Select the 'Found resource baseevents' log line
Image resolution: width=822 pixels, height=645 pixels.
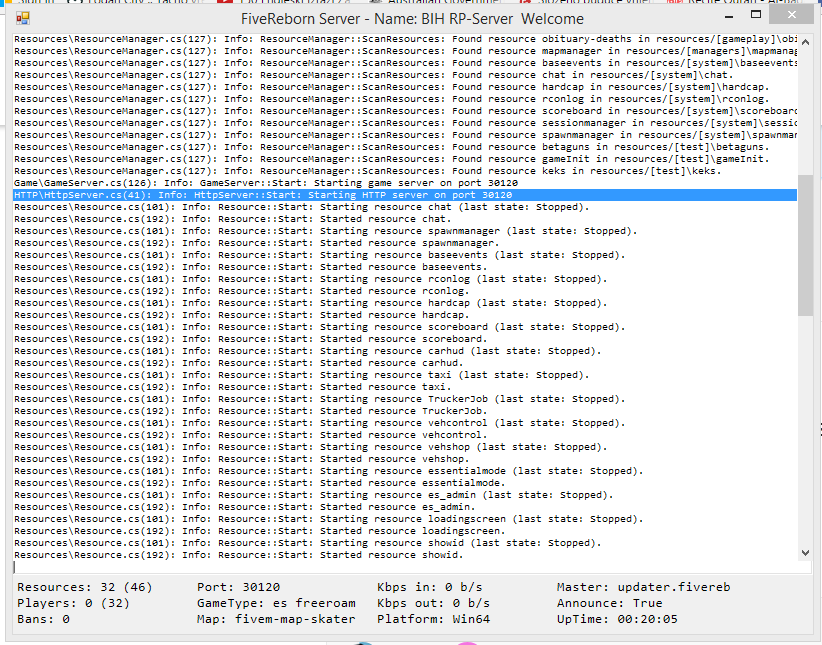[405, 63]
